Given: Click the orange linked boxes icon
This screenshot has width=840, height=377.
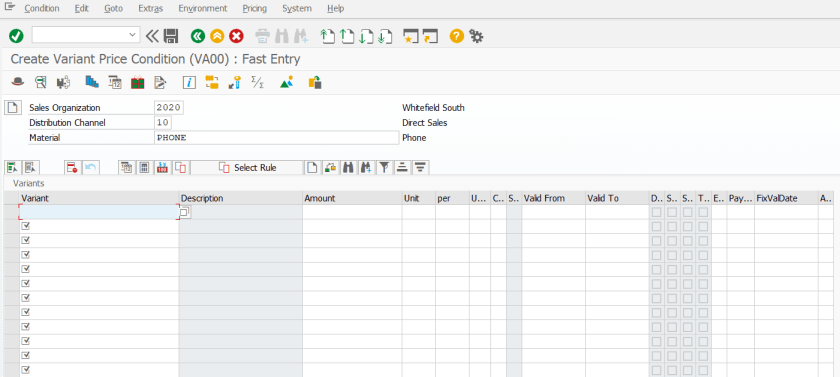Looking at the screenshot, I should point(212,82).
